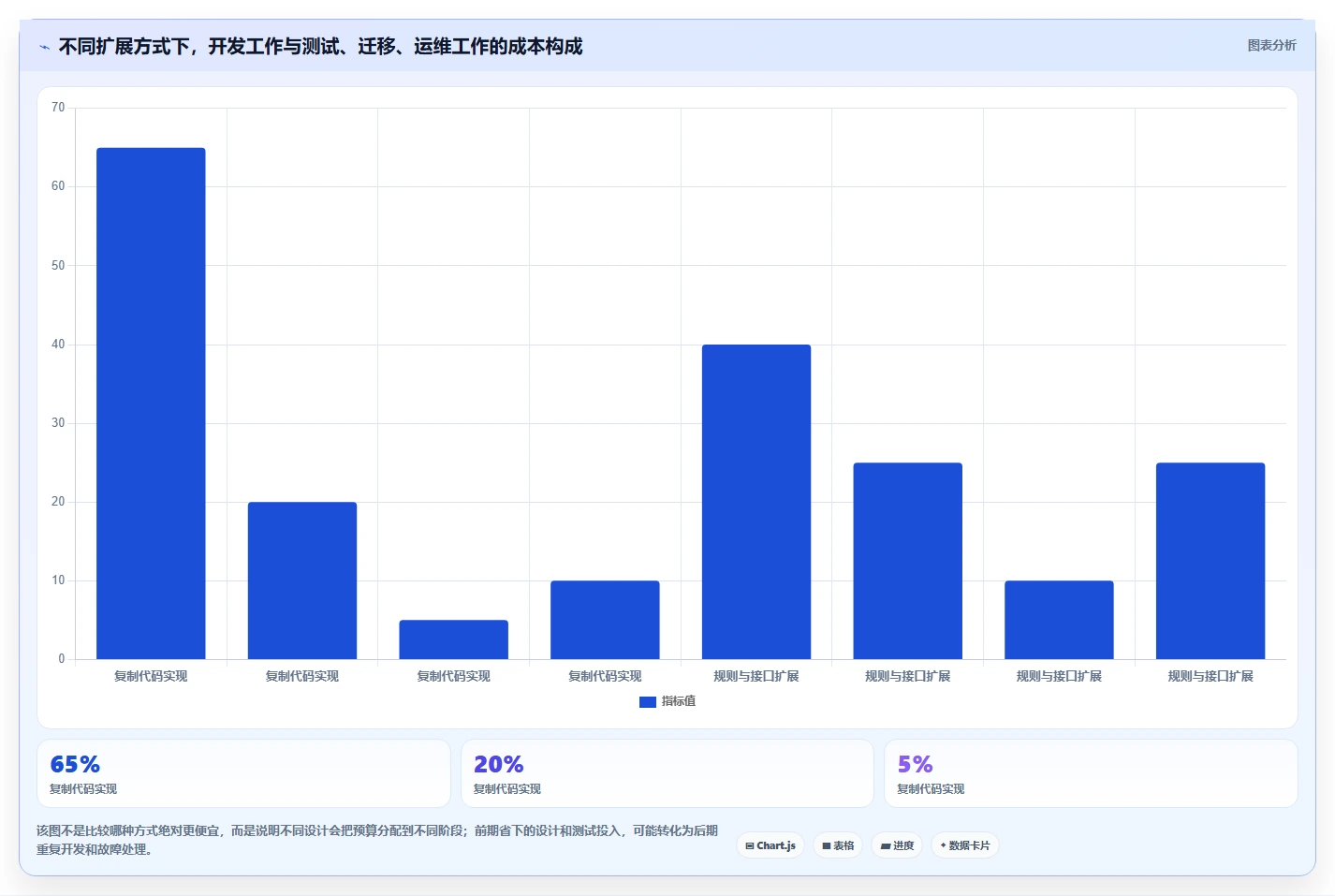Open the 5% 复制代码实现 stat card

[x=1091, y=773]
